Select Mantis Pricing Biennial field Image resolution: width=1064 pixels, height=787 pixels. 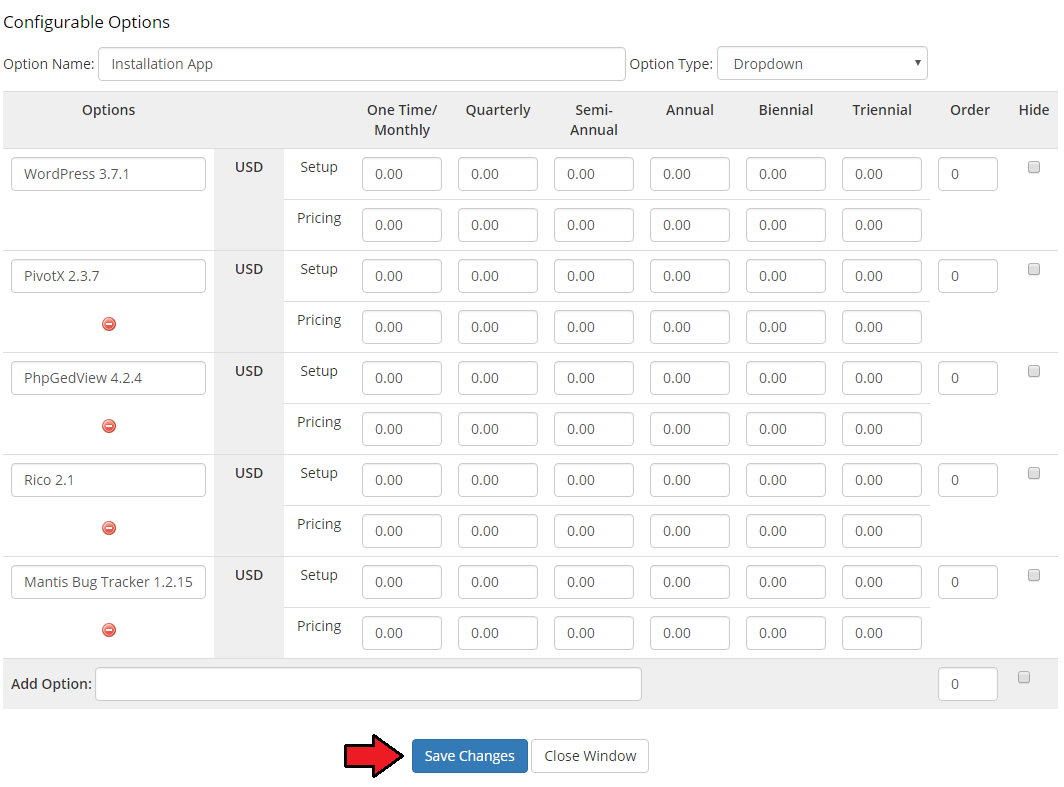[786, 633]
